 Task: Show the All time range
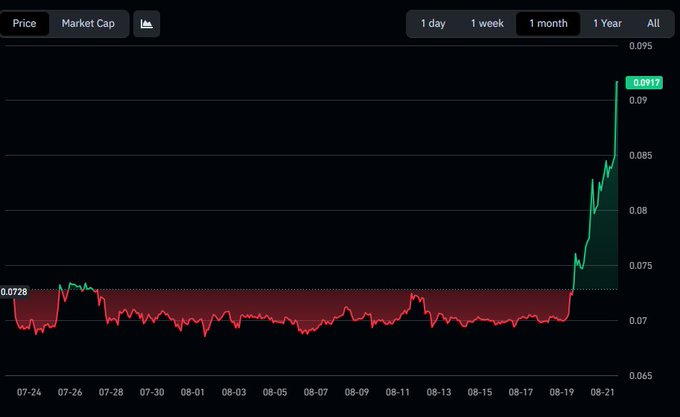pos(653,23)
